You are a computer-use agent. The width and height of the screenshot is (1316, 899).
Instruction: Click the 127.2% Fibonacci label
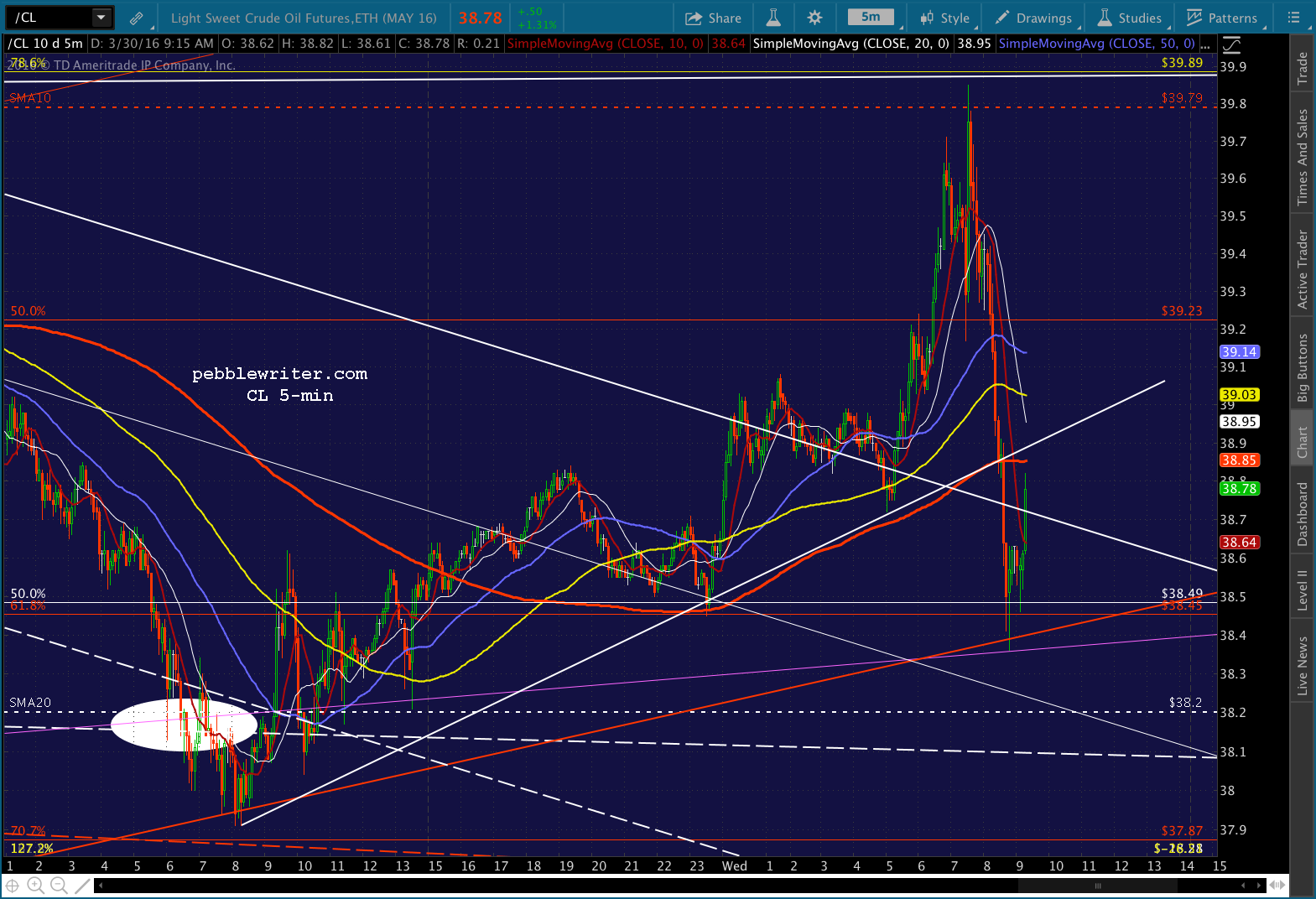(x=32, y=849)
